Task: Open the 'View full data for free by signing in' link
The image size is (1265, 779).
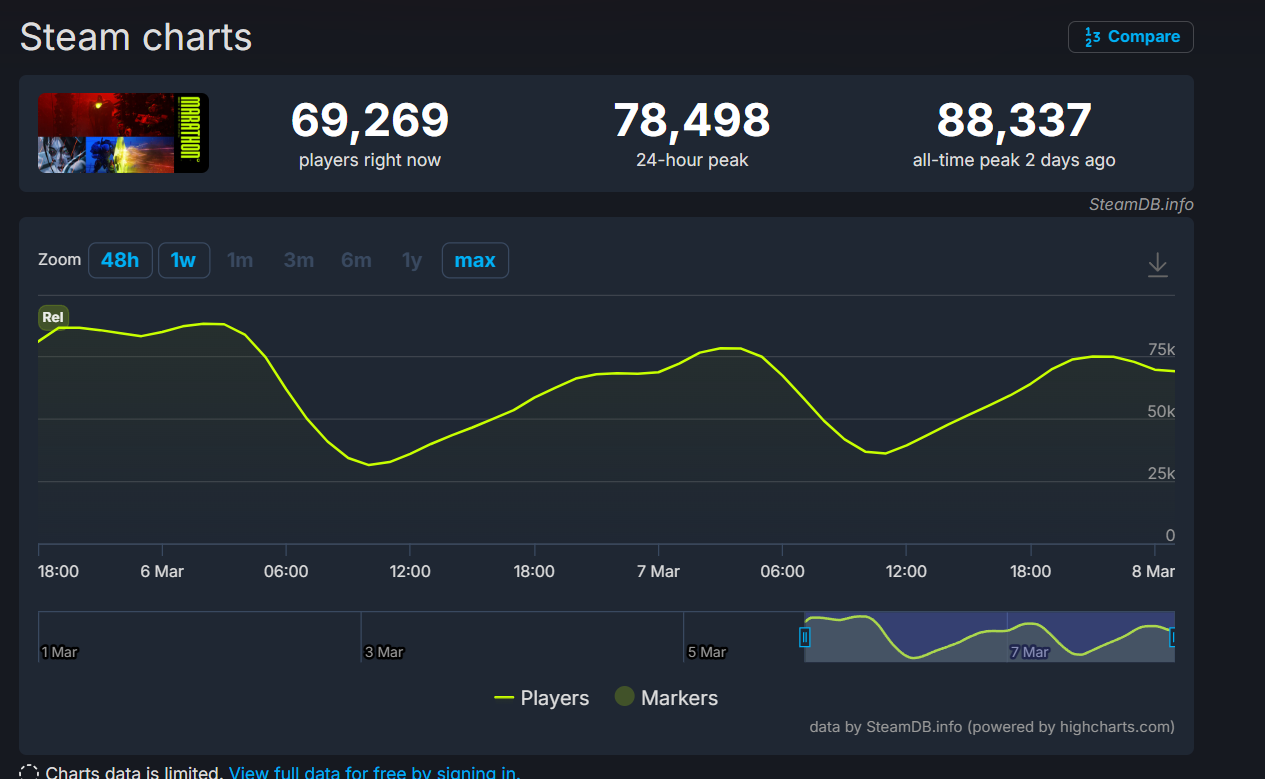Action: tap(374, 772)
